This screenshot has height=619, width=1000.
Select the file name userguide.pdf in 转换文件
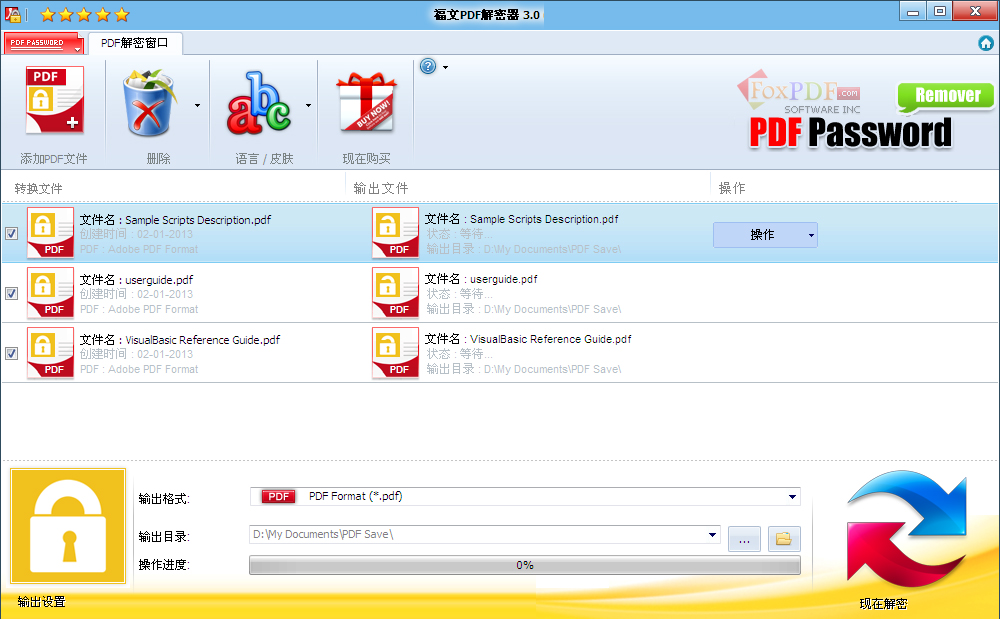(x=159, y=280)
